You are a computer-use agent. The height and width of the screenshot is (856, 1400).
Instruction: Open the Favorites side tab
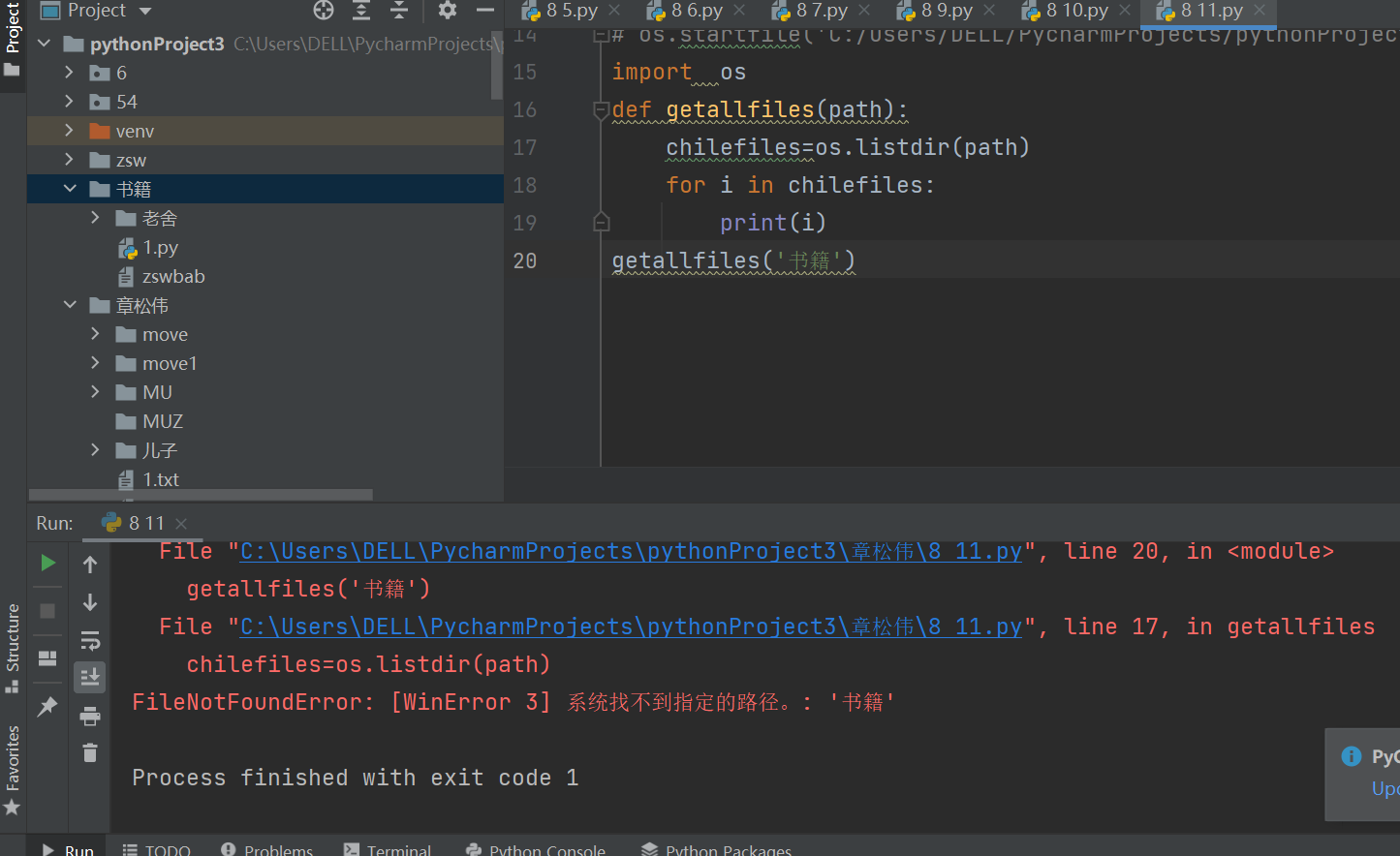(x=13, y=770)
